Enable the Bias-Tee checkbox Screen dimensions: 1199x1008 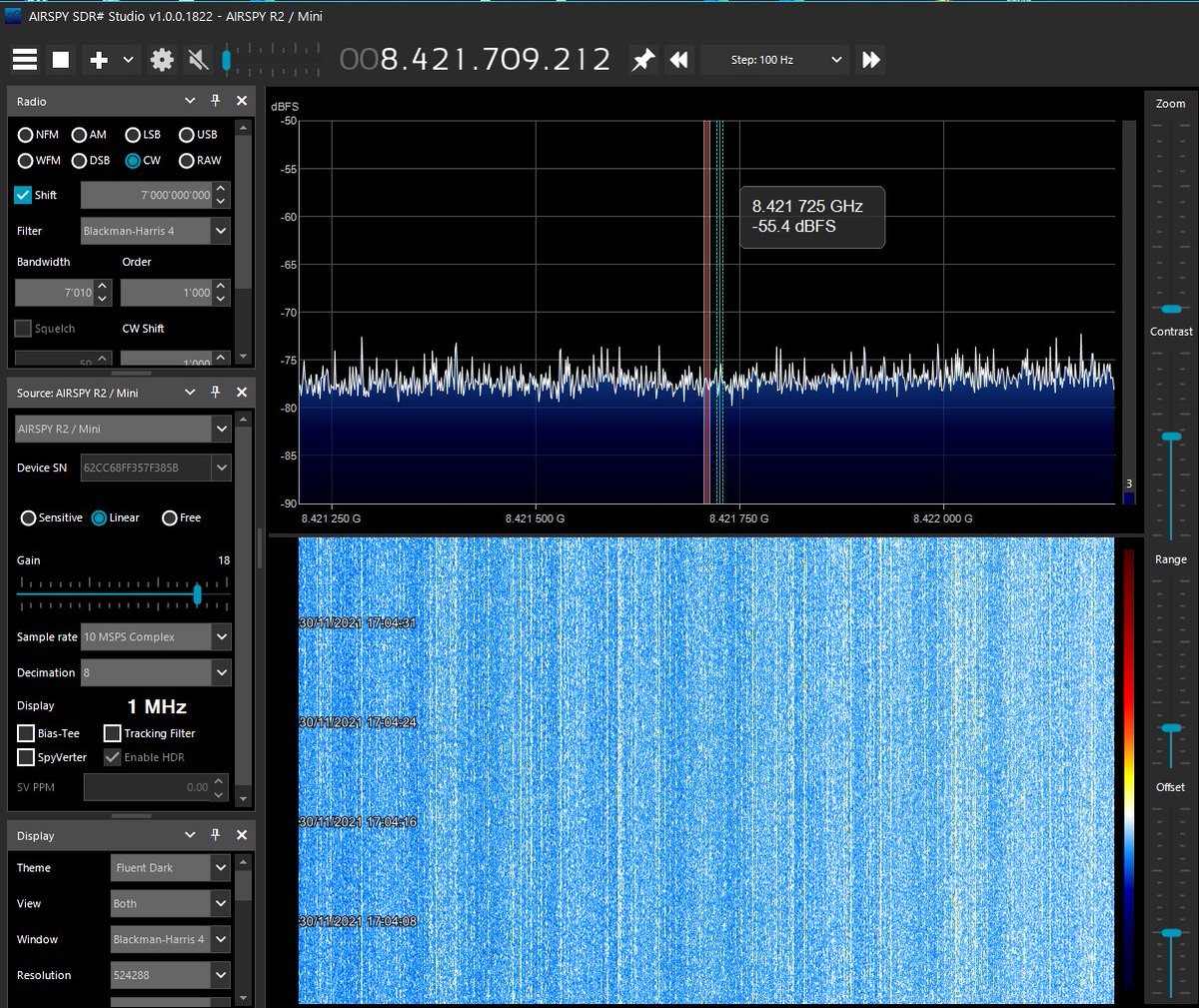26,733
